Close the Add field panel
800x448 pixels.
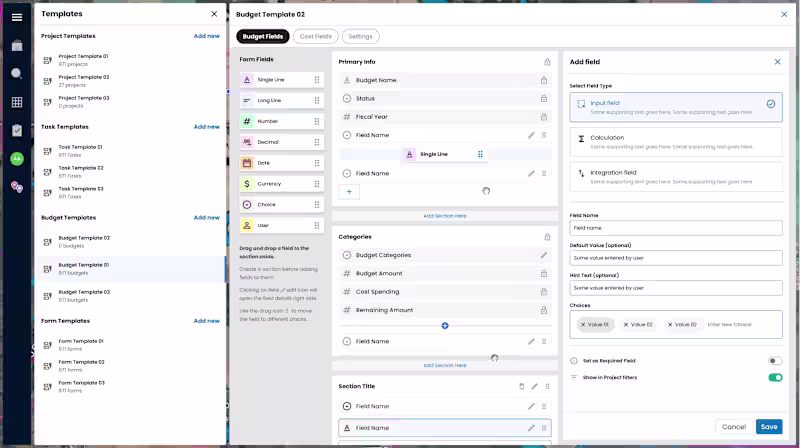[778, 62]
